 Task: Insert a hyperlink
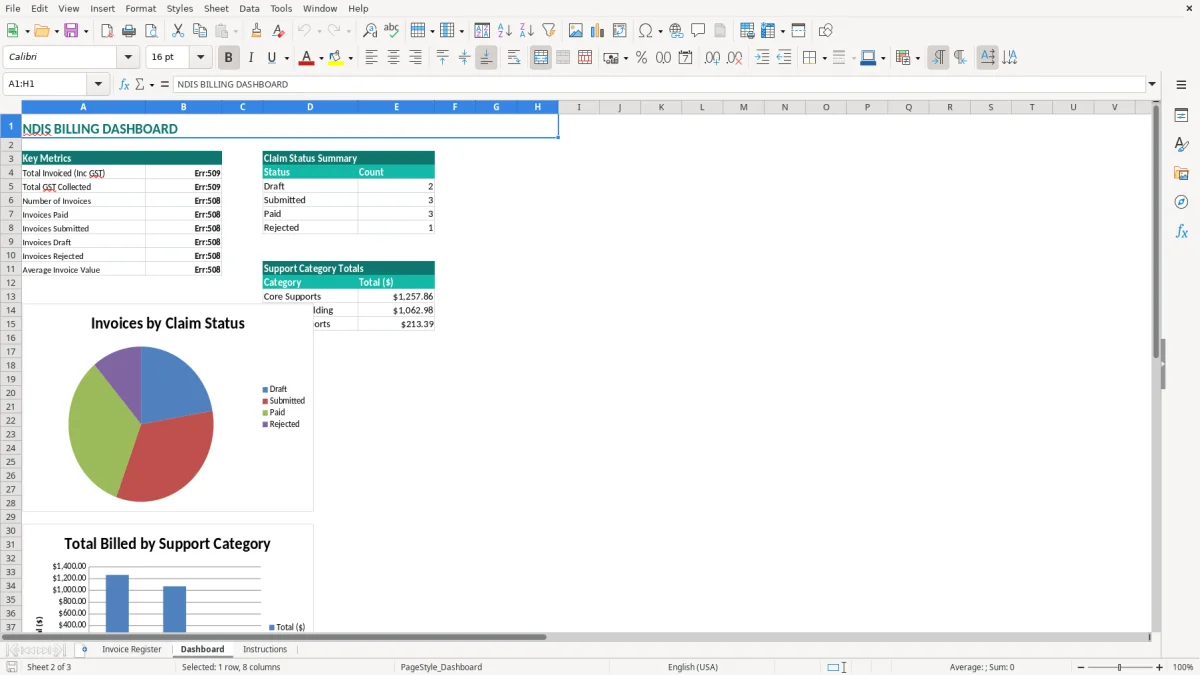[x=676, y=31]
